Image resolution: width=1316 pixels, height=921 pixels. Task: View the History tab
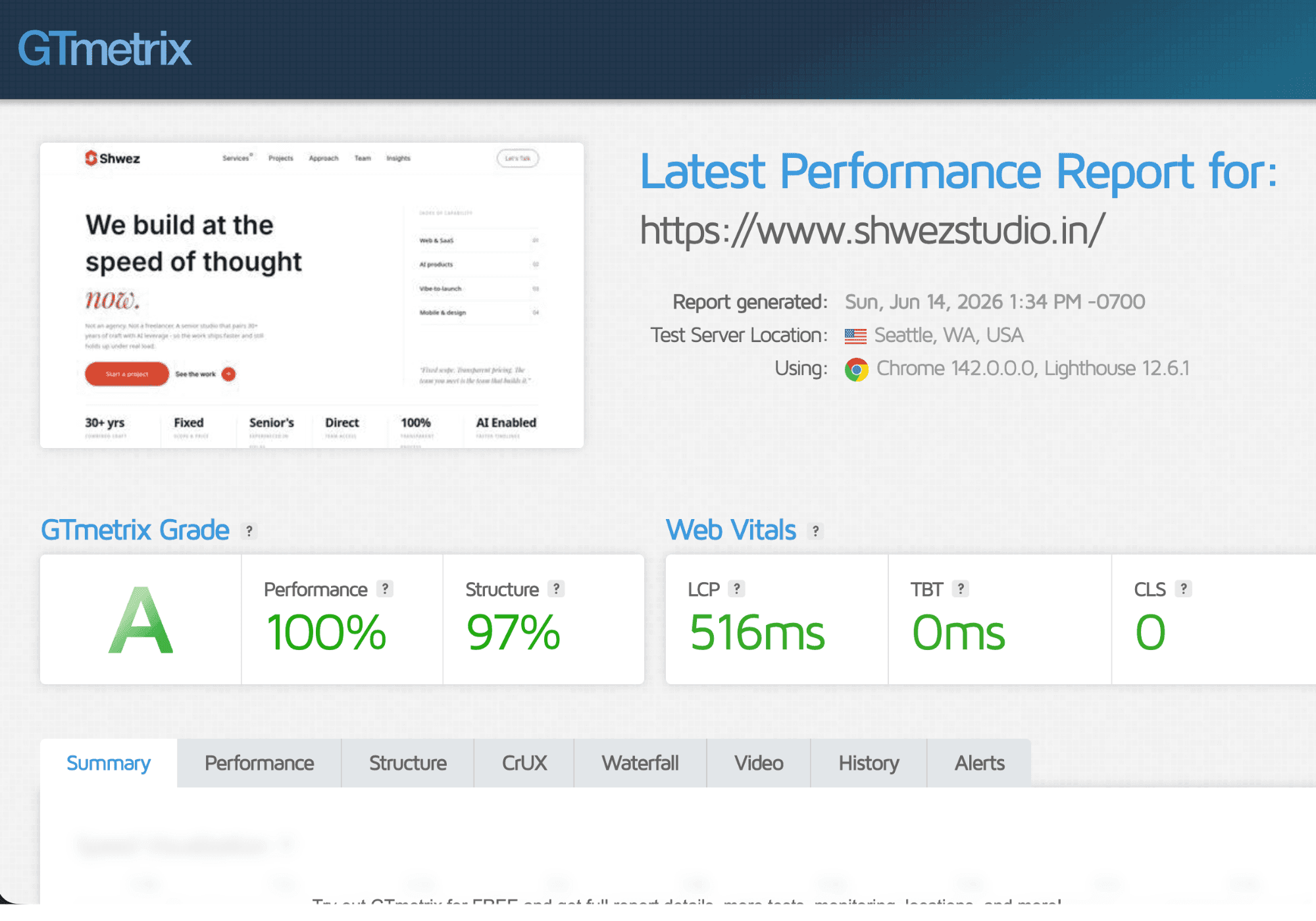[869, 763]
